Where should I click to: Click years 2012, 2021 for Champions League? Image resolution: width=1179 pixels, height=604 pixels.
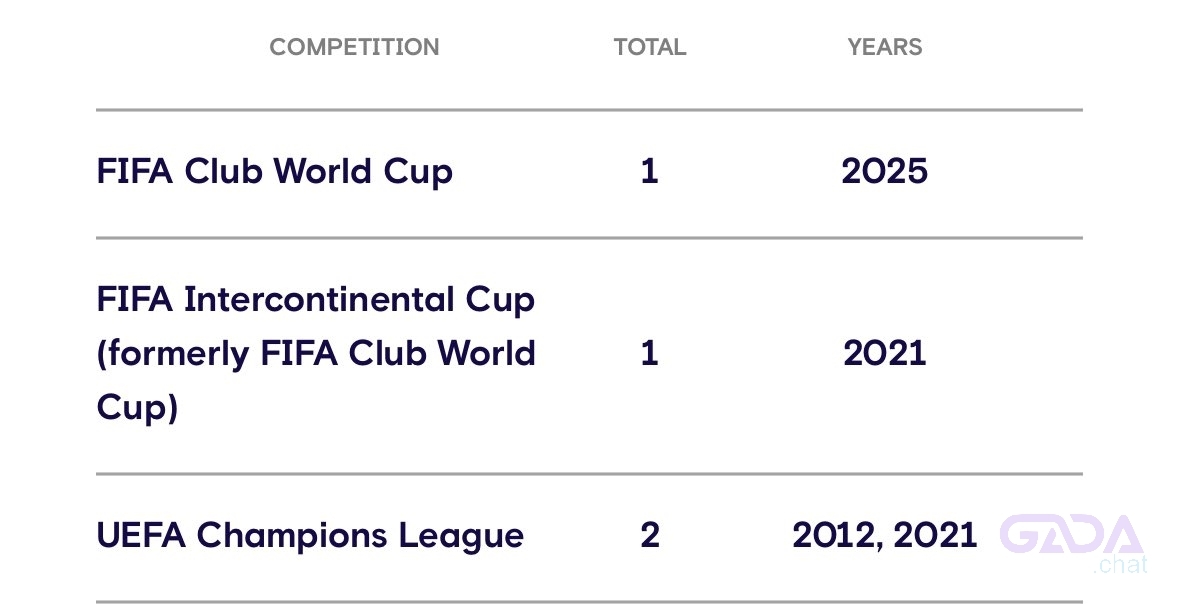click(884, 535)
